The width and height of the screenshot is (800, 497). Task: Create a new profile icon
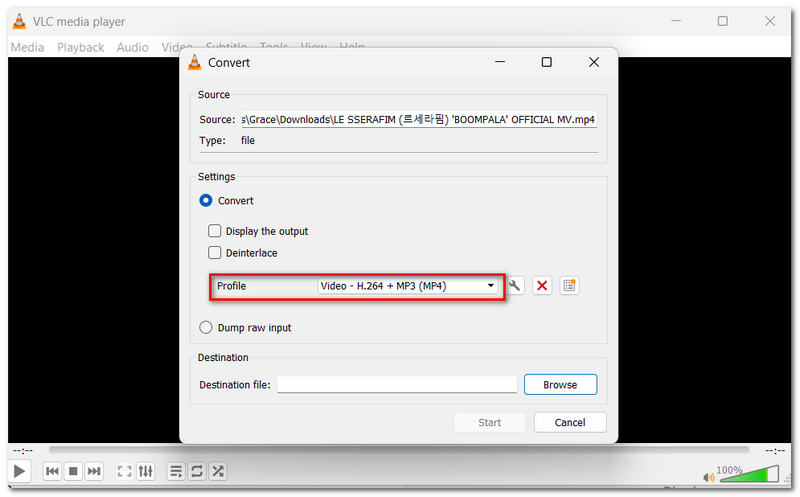click(x=569, y=286)
